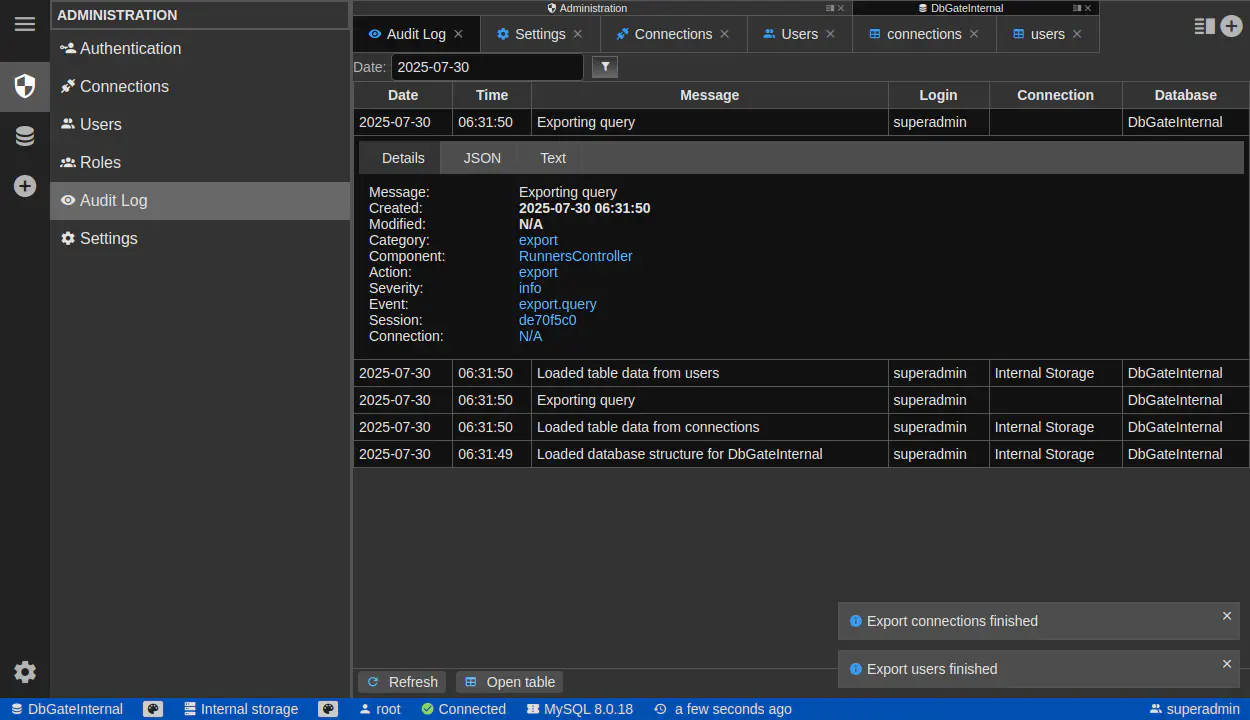
Task: Select the Administration shield icon in sidebar
Action: 25,86
